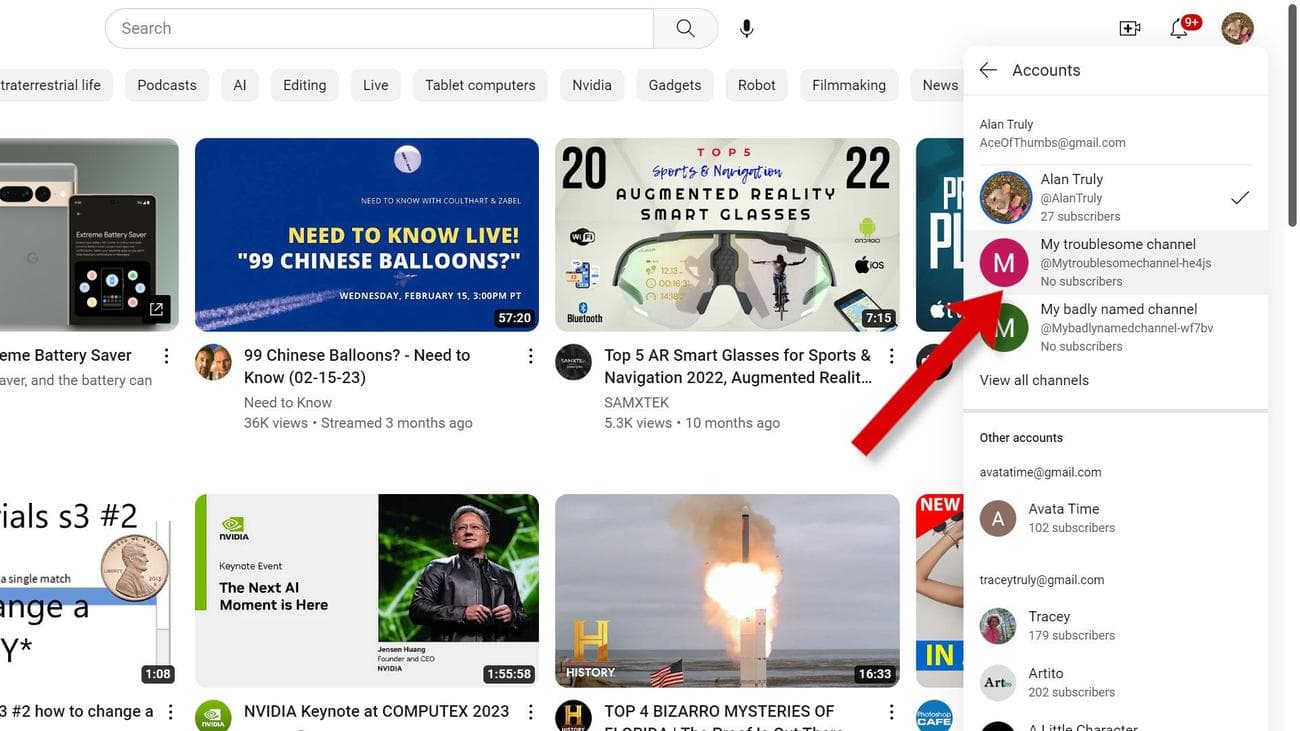
Task: Click inside the Search input field
Action: (x=380, y=29)
